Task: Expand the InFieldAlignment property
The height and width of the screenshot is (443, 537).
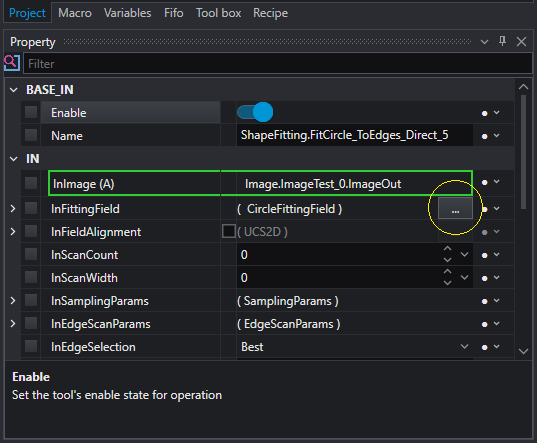Action: pyautogui.click(x=13, y=232)
